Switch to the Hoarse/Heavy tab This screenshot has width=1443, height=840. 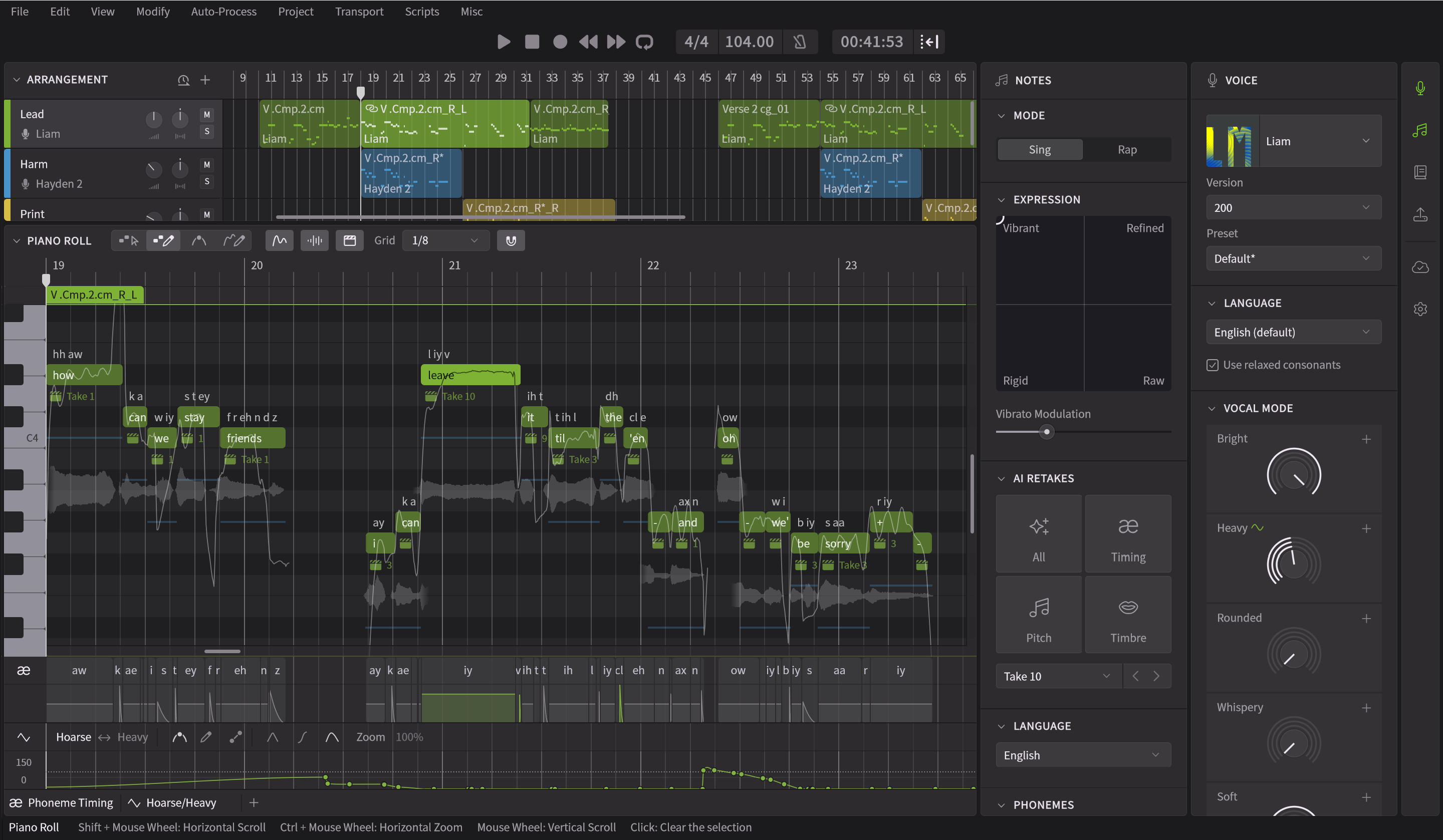pyautogui.click(x=180, y=802)
